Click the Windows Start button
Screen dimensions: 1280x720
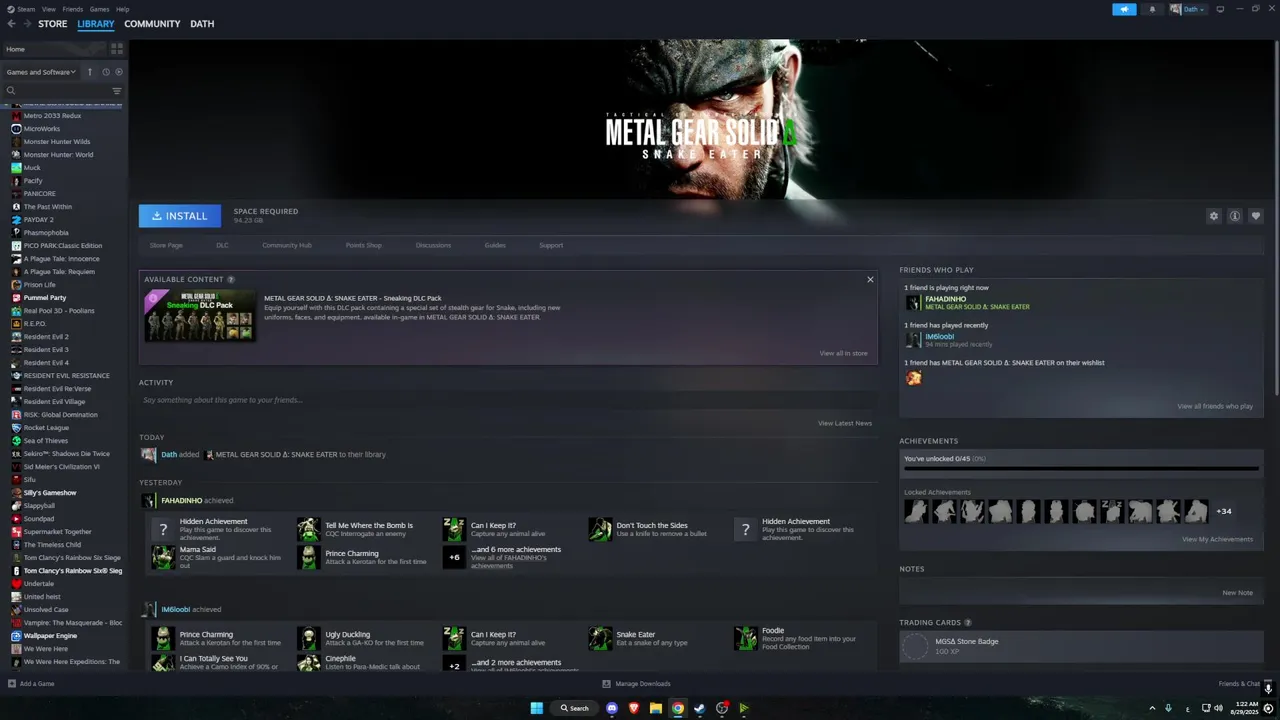(537, 708)
